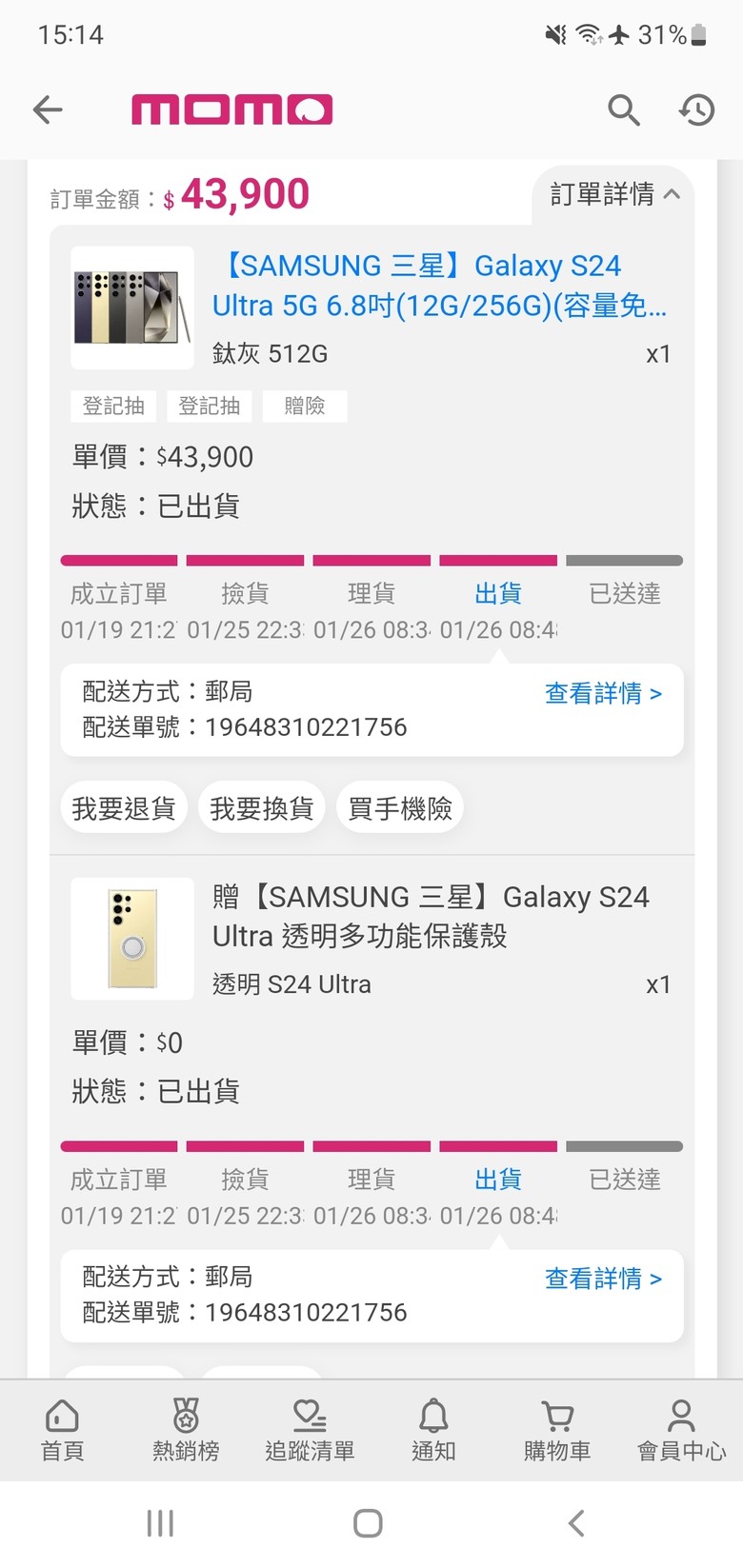Collapse the 訂單詳情 expander
This screenshot has height=1568, width=743.
614,195
